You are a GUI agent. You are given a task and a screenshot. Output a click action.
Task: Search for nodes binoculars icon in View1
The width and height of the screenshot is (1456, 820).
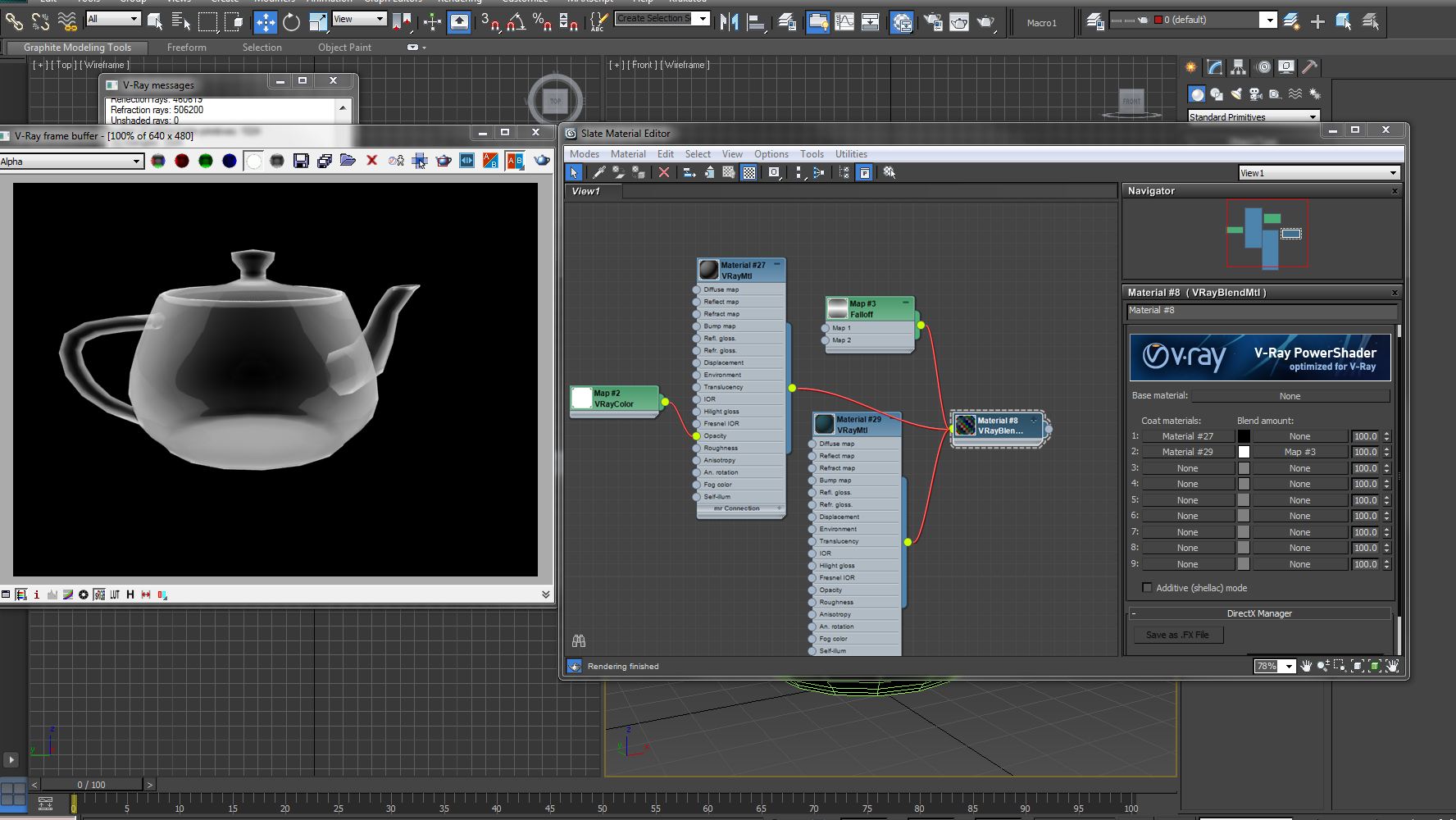[x=579, y=640]
